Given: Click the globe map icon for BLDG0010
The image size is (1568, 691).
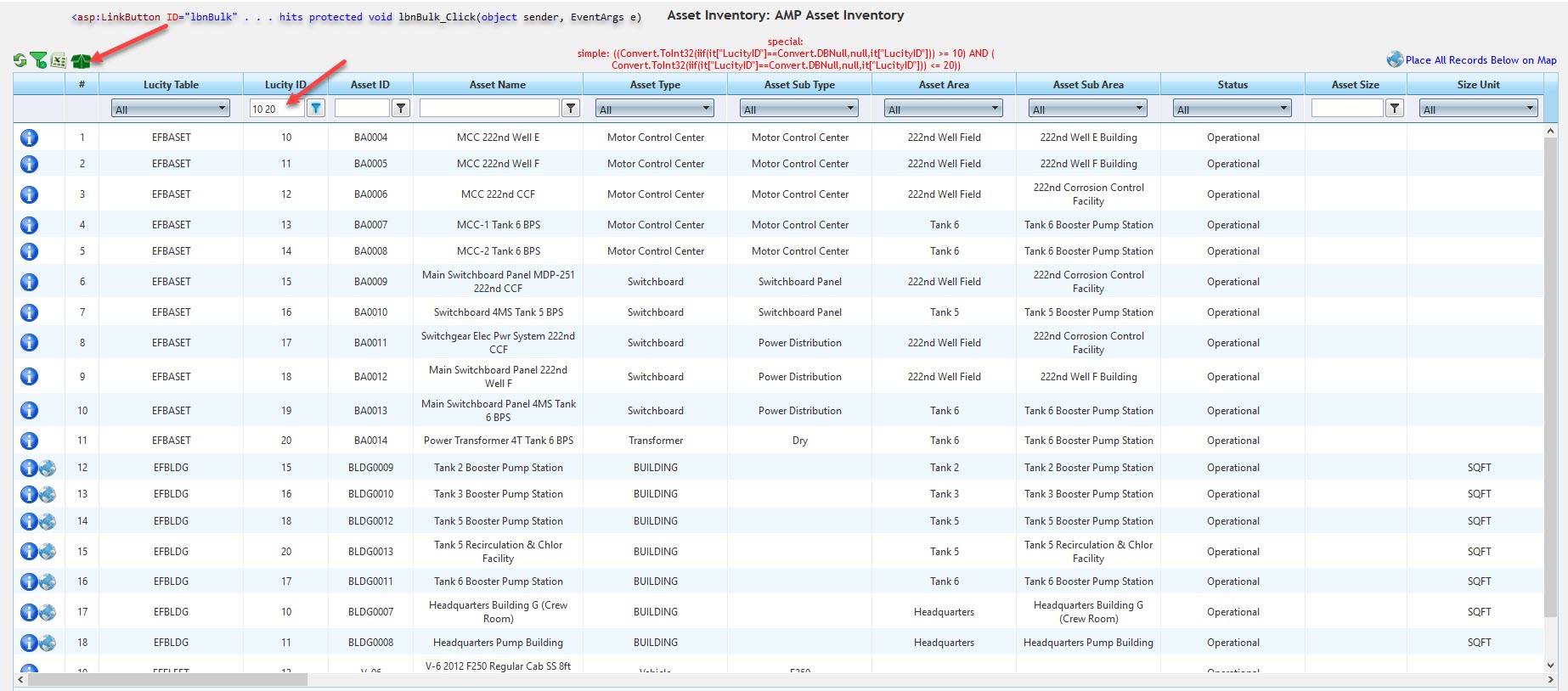Looking at the screenshot, I should 48,494.
